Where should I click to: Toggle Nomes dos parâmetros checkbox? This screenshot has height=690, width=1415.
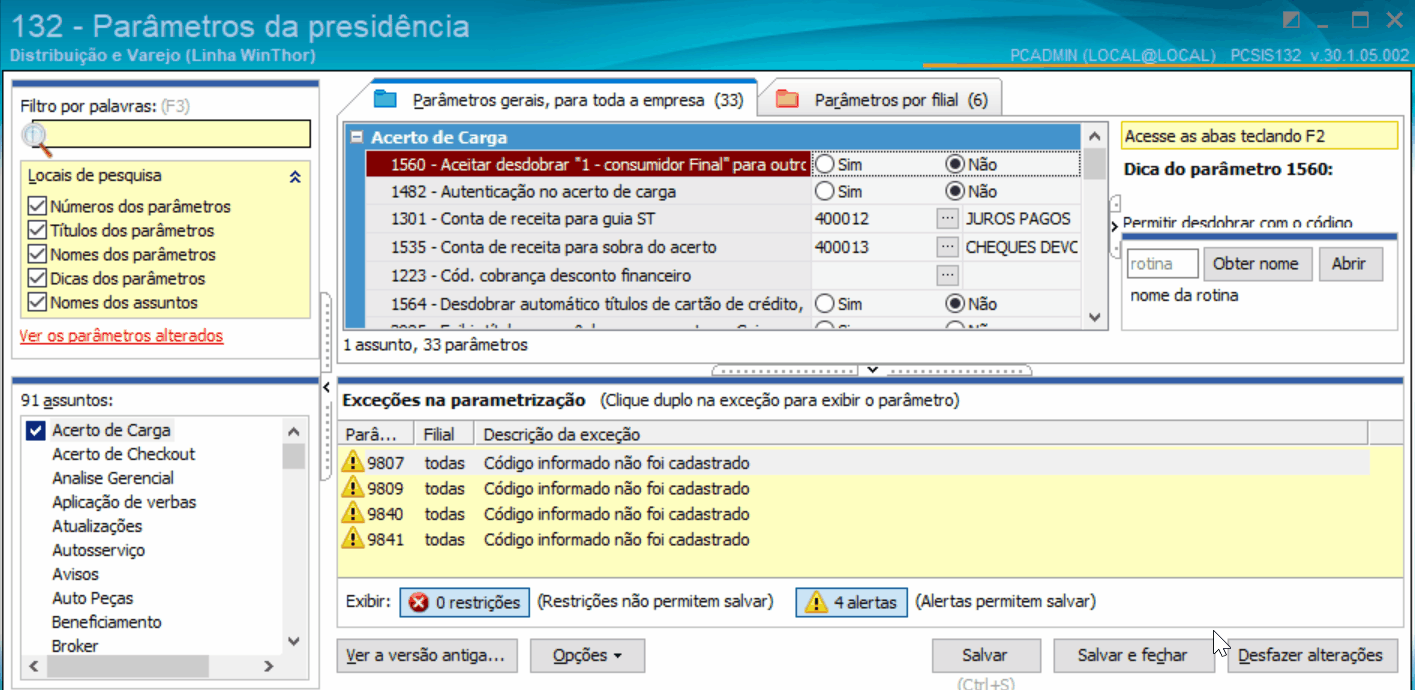click(x=37, y=255)
